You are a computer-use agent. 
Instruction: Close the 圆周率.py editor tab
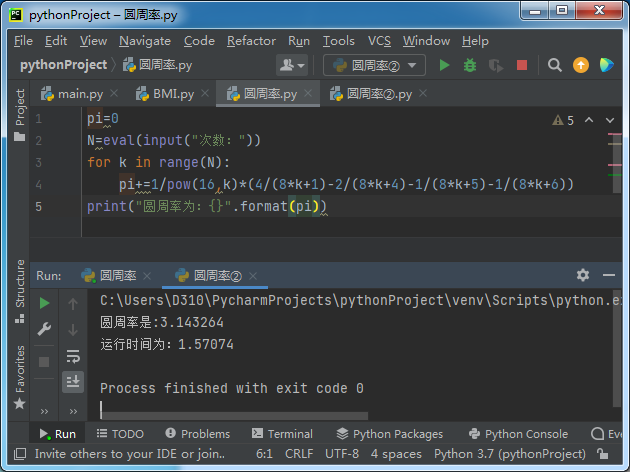click(x=308, y=93)
